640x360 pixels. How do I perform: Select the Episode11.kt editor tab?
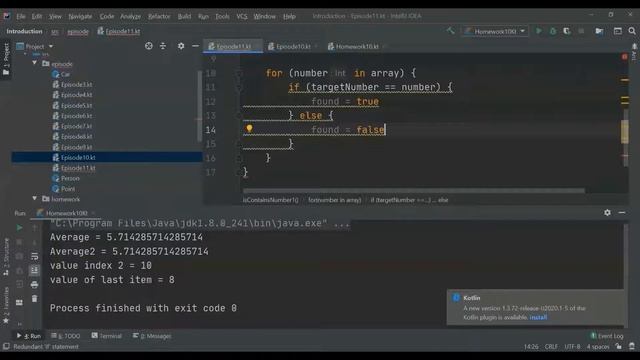233,47
